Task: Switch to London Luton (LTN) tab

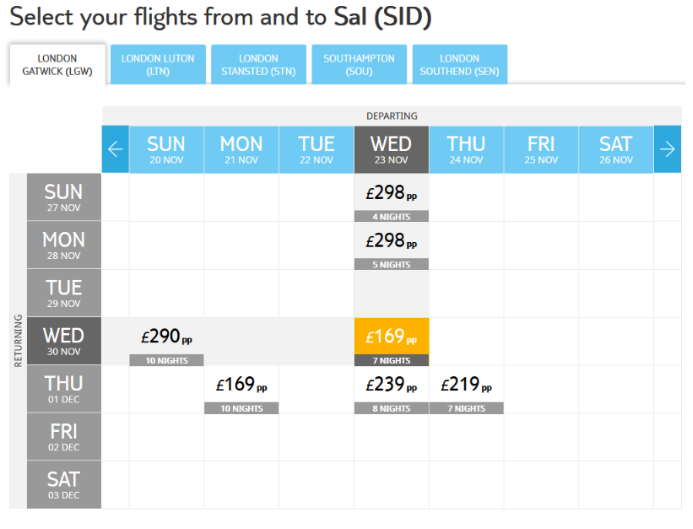Action: tap(158, 65)
